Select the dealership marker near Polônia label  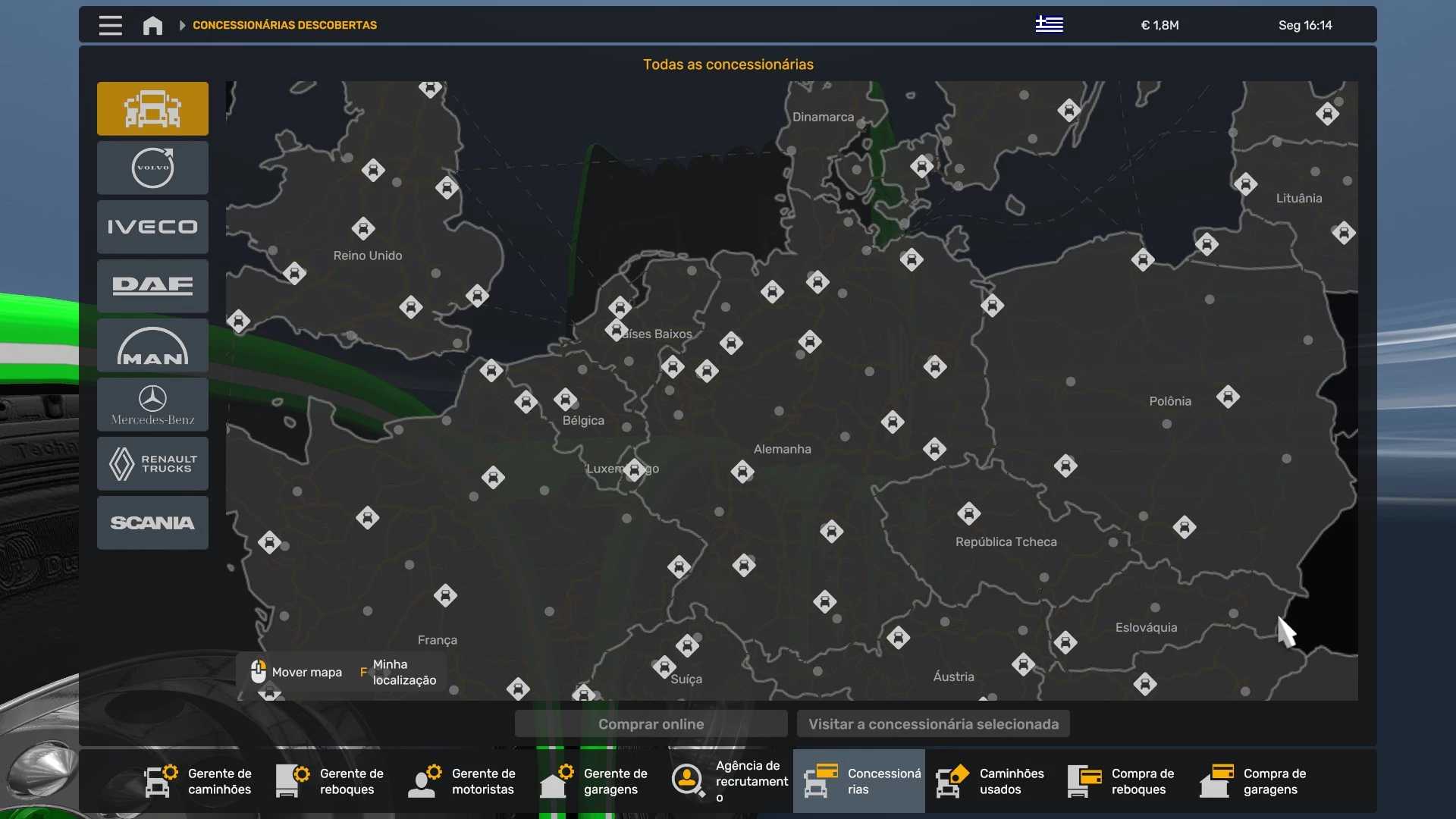coord(1228,397)
